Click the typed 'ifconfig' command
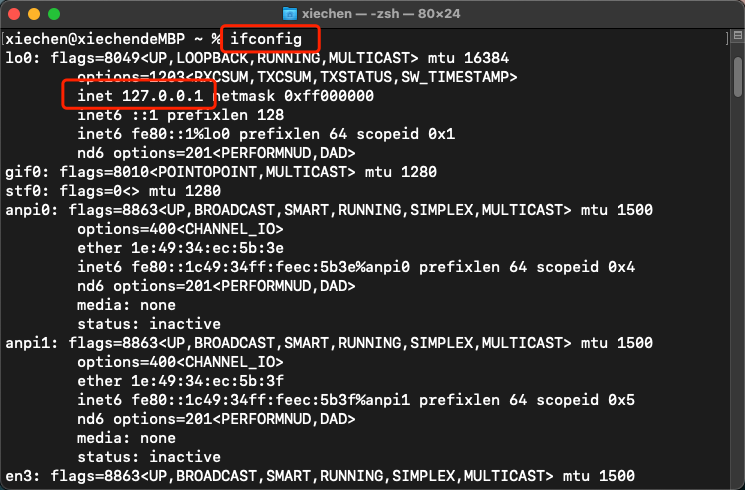This screenshot has width=745, height=490. point(266,39)
